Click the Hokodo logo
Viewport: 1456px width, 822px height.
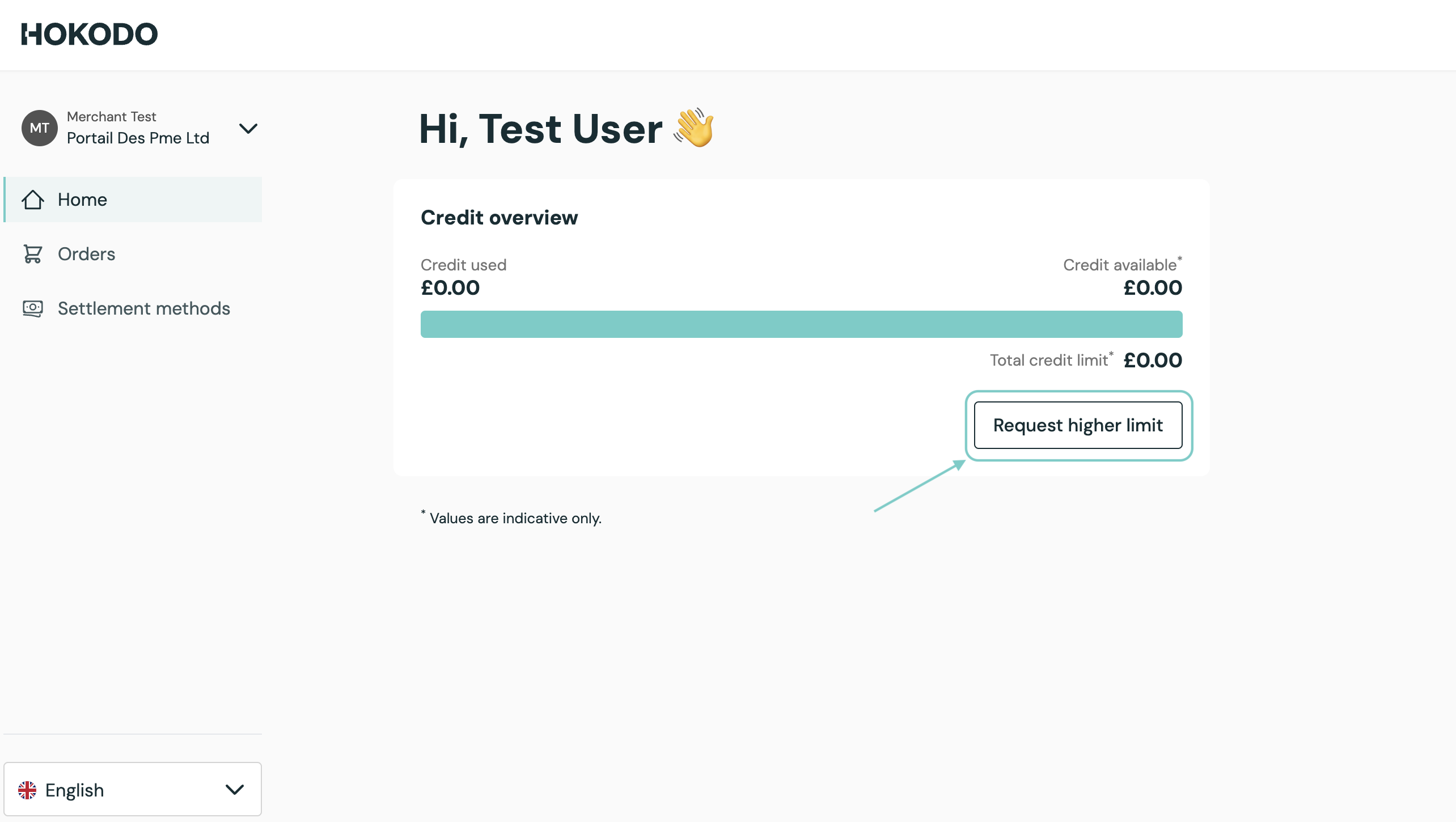(x=90, y=34)
